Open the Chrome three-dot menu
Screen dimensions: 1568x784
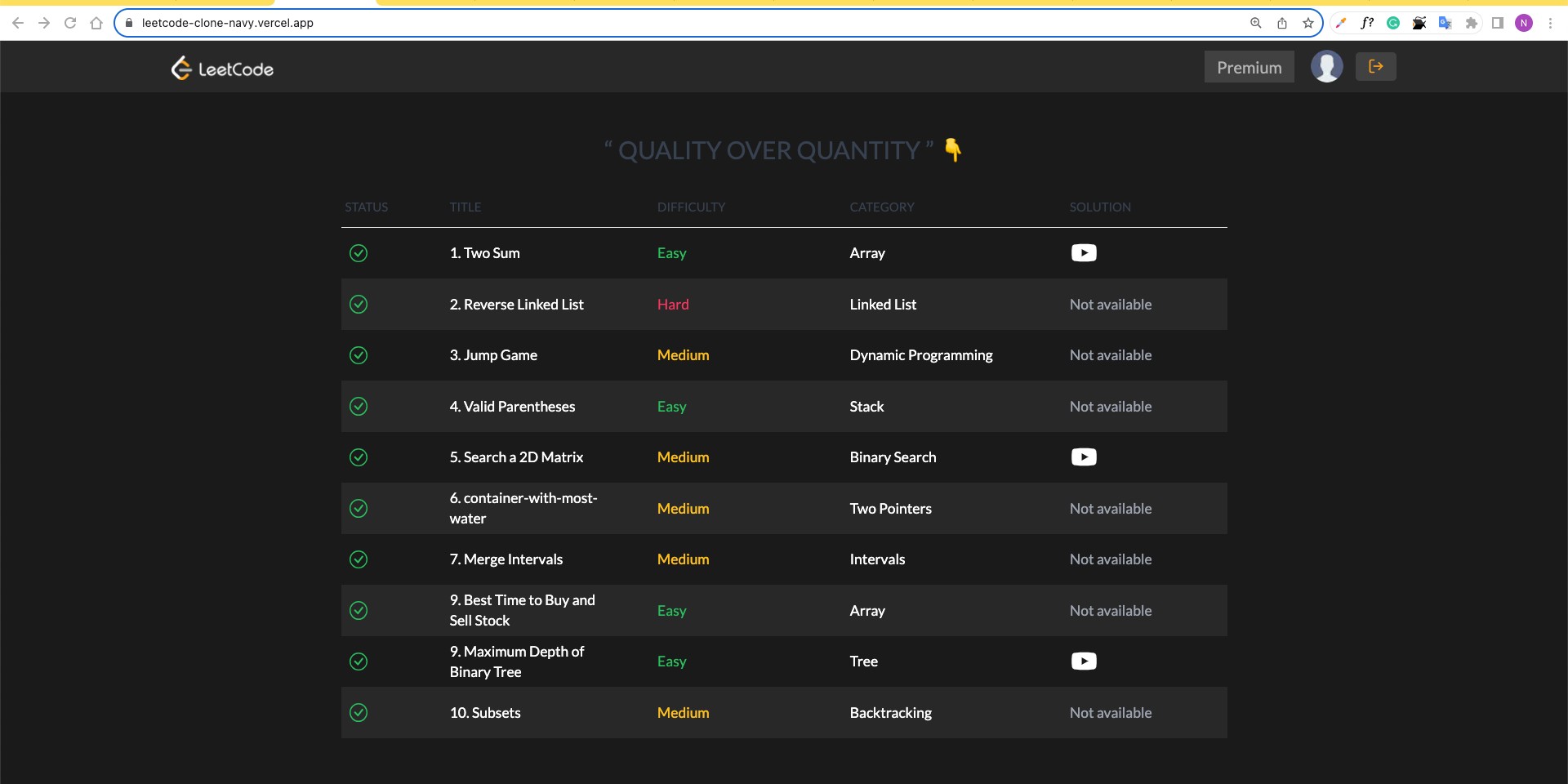[x=1550, y=23]
